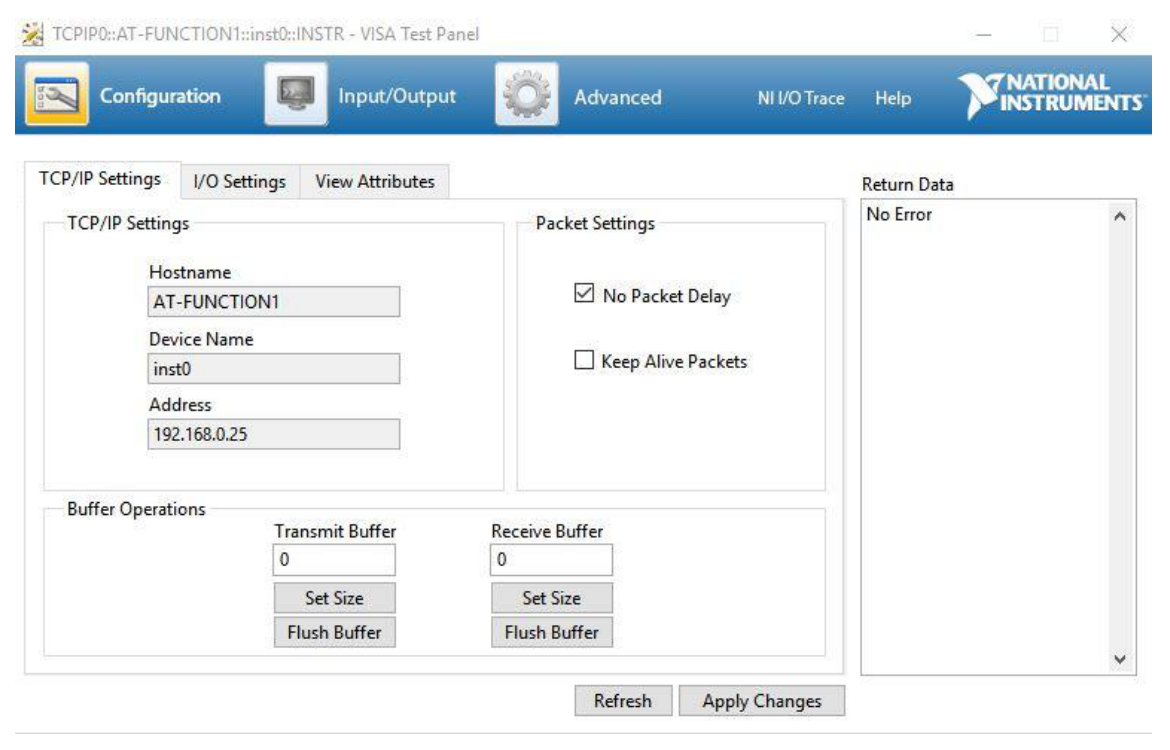
Task: Flush the Transmit Buffer
Action: click(334, 632)
